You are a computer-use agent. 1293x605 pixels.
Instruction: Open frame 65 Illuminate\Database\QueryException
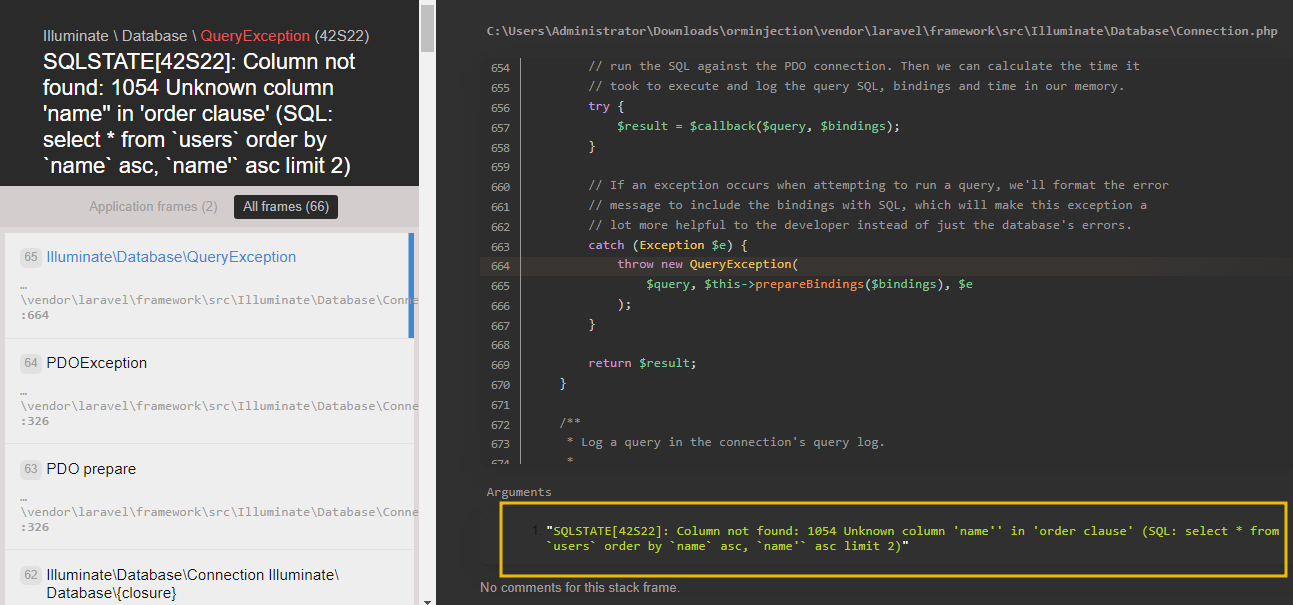(171, 257)
